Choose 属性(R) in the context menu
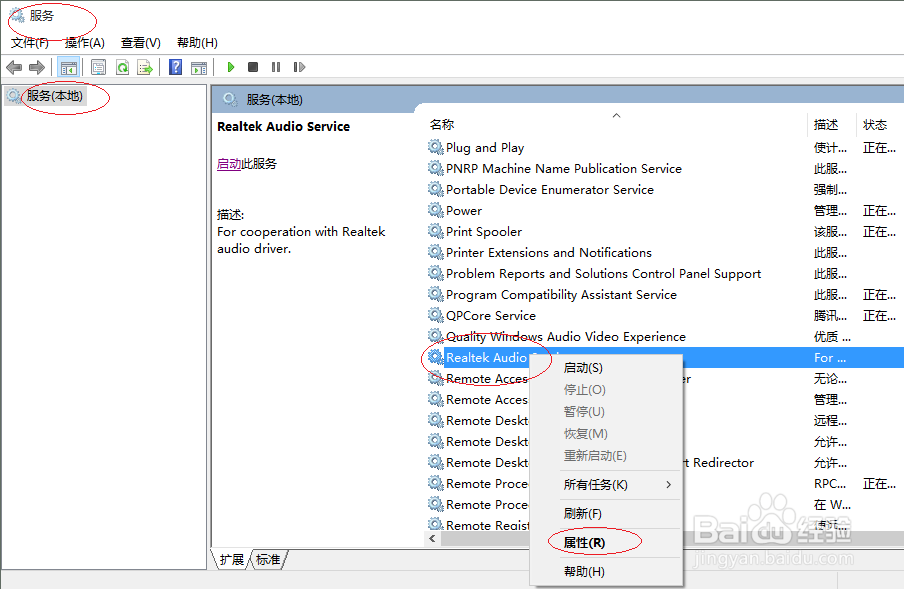This screenshot has height=589, width=904. coord(606,542)
